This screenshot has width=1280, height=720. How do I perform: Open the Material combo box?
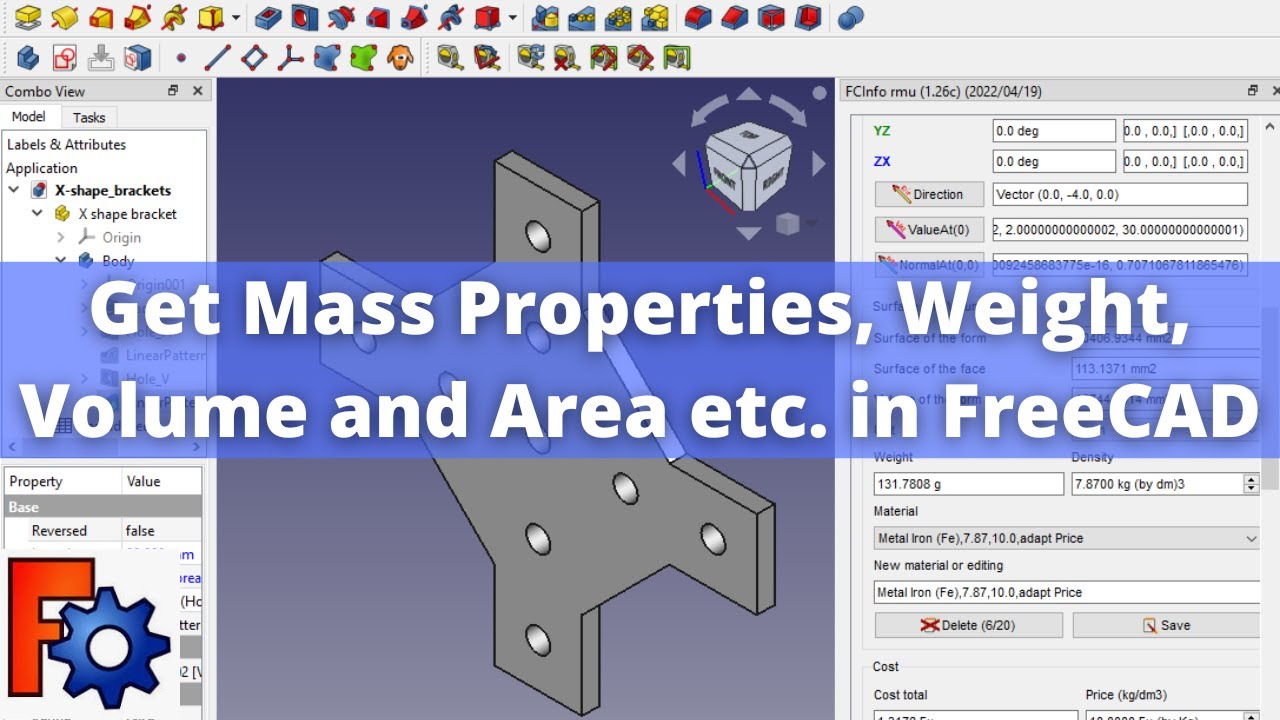click(1067, 538)
